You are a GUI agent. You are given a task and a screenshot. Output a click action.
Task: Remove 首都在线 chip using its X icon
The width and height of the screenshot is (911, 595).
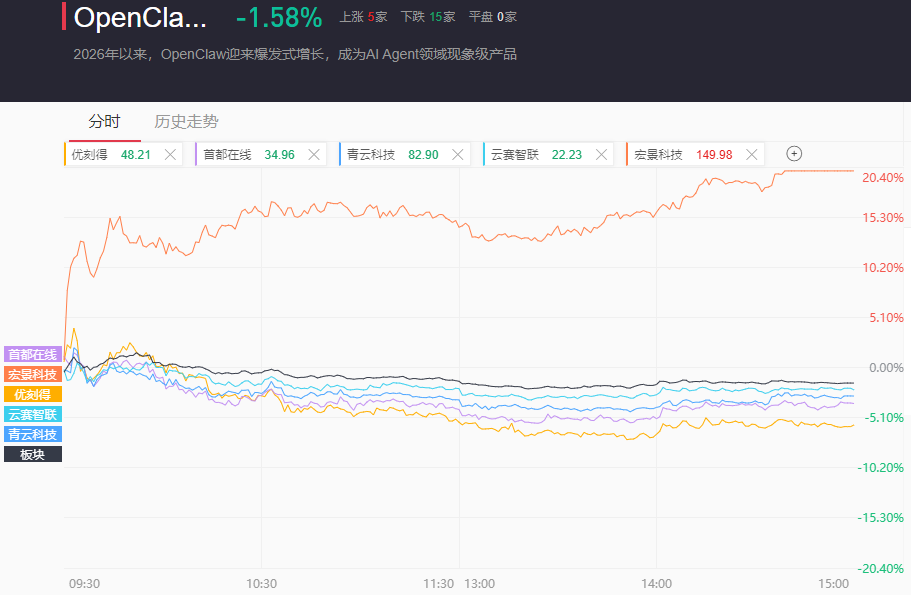point(314,154)
